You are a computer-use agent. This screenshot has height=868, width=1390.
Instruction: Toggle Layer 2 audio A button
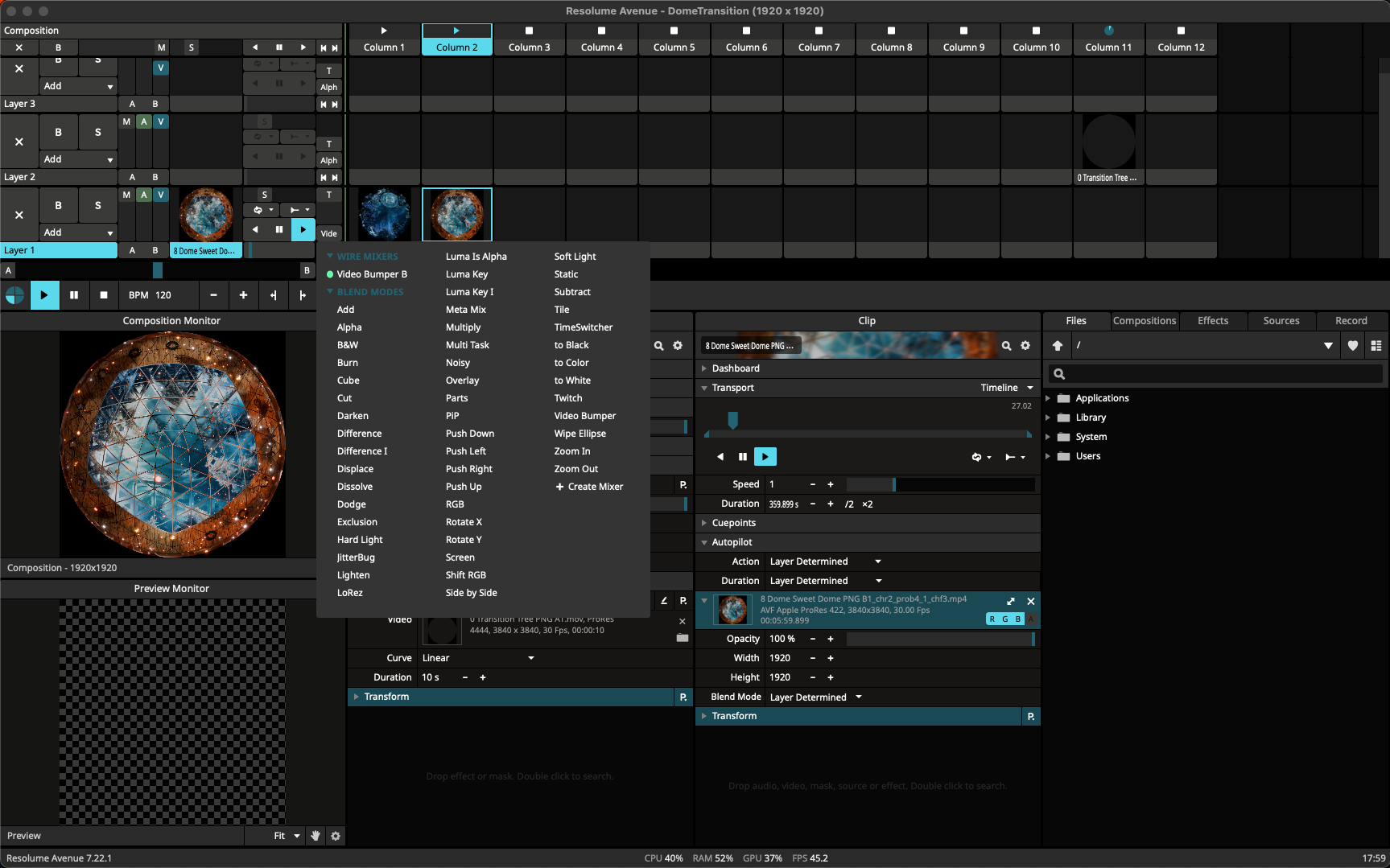(x=143, y=121)
